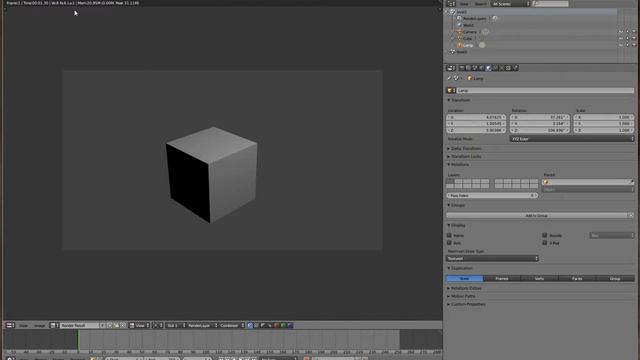Select the Camera object in outliner

(470, 32)
